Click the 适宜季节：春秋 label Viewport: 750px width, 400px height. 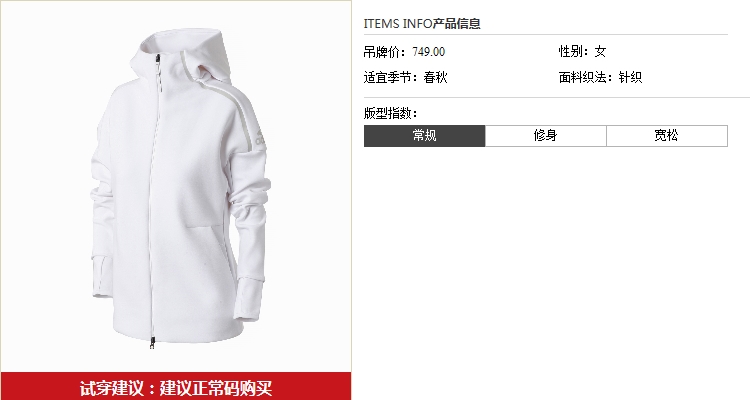(x=405, y=77)
